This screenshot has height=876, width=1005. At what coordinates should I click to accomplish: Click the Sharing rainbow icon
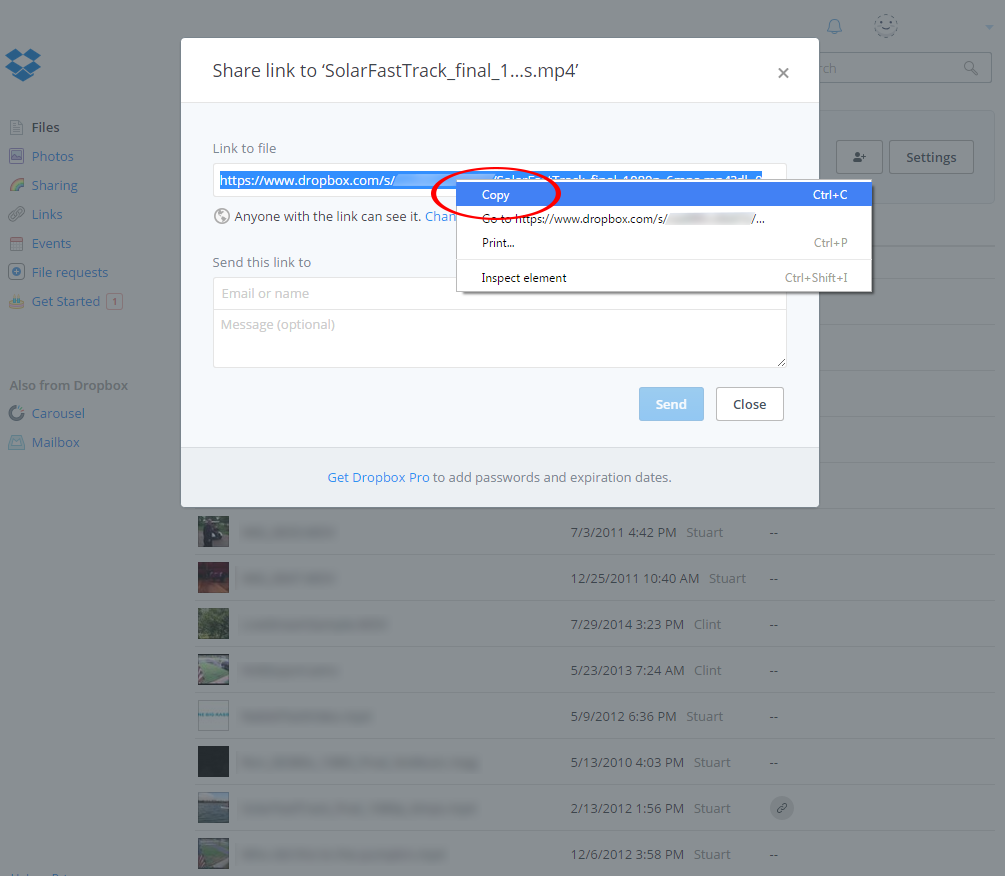(17, 185)
